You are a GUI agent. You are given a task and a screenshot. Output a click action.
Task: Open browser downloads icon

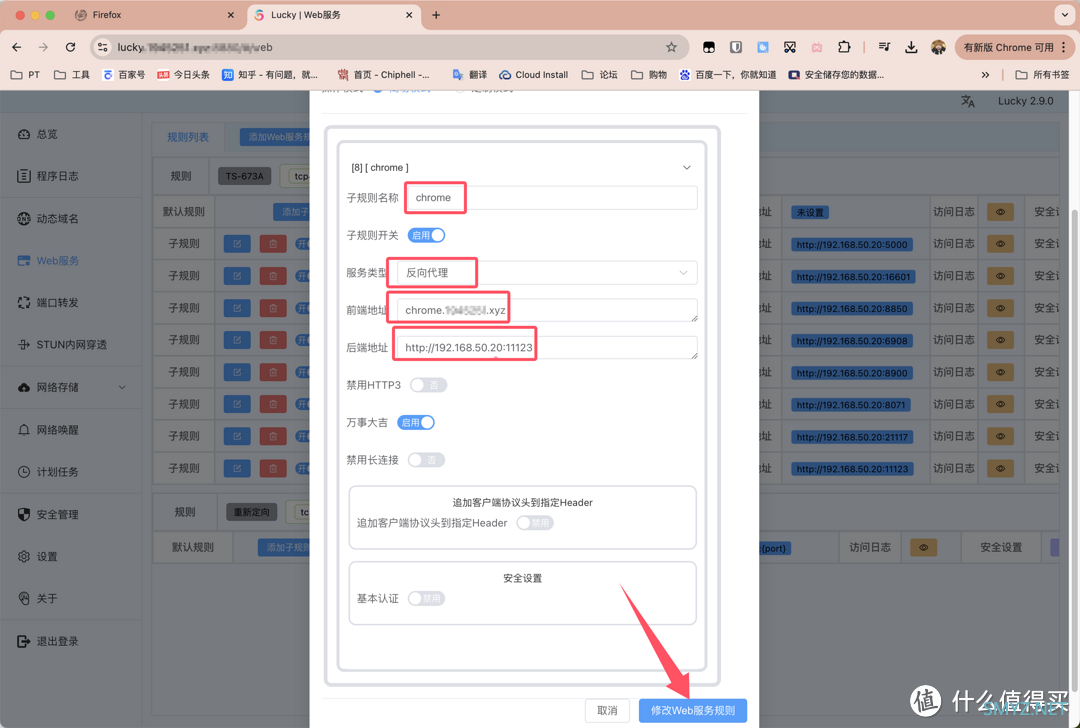click(911, 48)
